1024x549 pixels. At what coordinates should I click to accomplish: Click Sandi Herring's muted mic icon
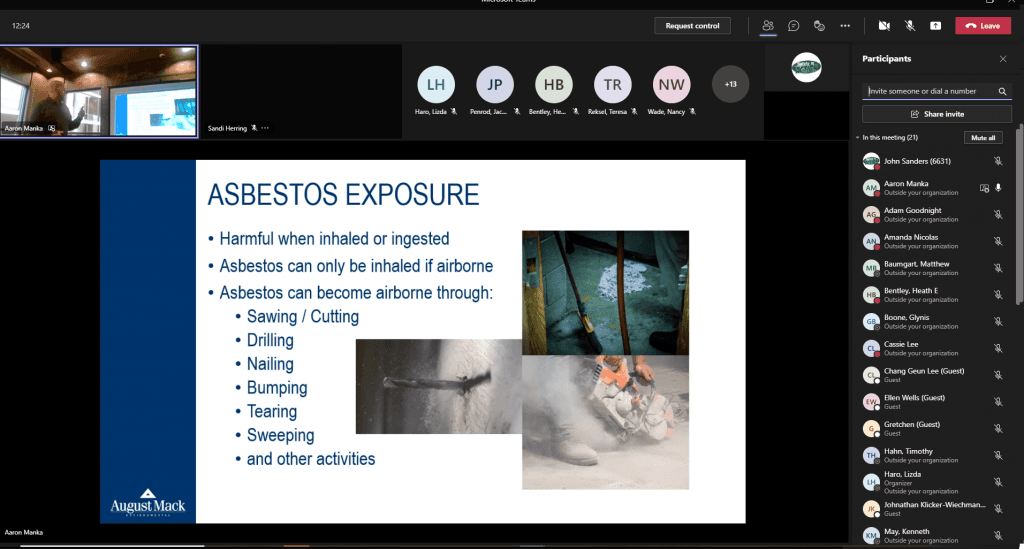254,128
